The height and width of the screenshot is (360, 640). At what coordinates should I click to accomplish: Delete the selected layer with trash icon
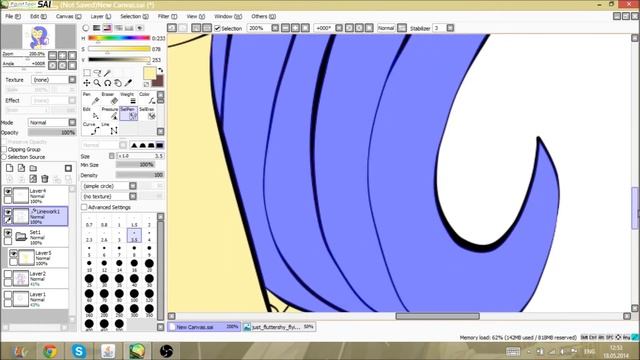pyautogui.click(x=45, y=179)
